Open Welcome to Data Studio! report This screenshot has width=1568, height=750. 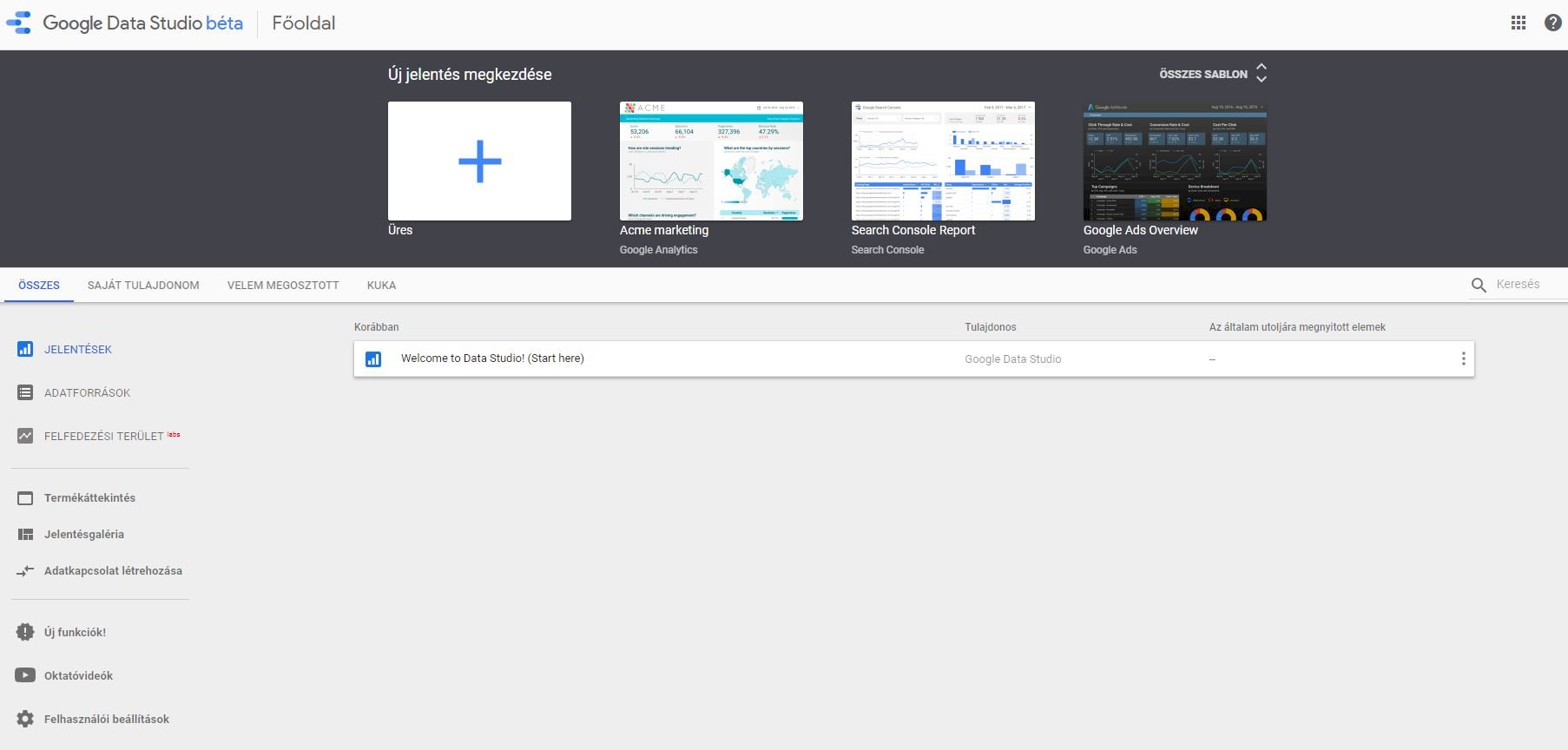[492, 359]
